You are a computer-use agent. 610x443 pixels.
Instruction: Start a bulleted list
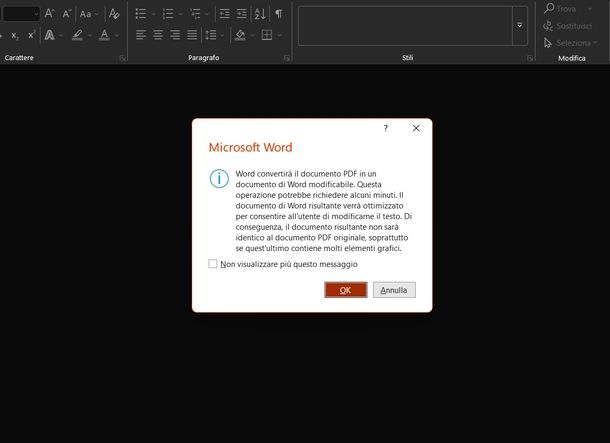point(140,14)
